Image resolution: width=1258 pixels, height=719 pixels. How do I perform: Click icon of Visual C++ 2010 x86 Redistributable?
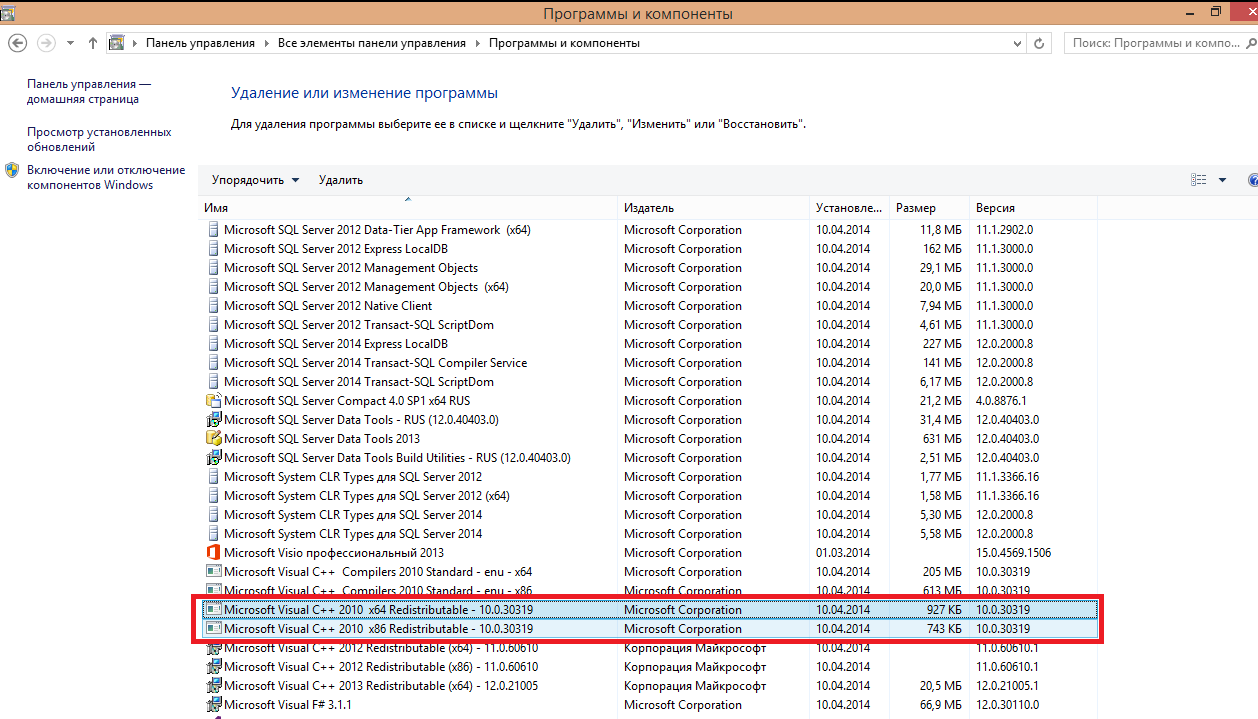pyautogui.click(x=213, y=629)
